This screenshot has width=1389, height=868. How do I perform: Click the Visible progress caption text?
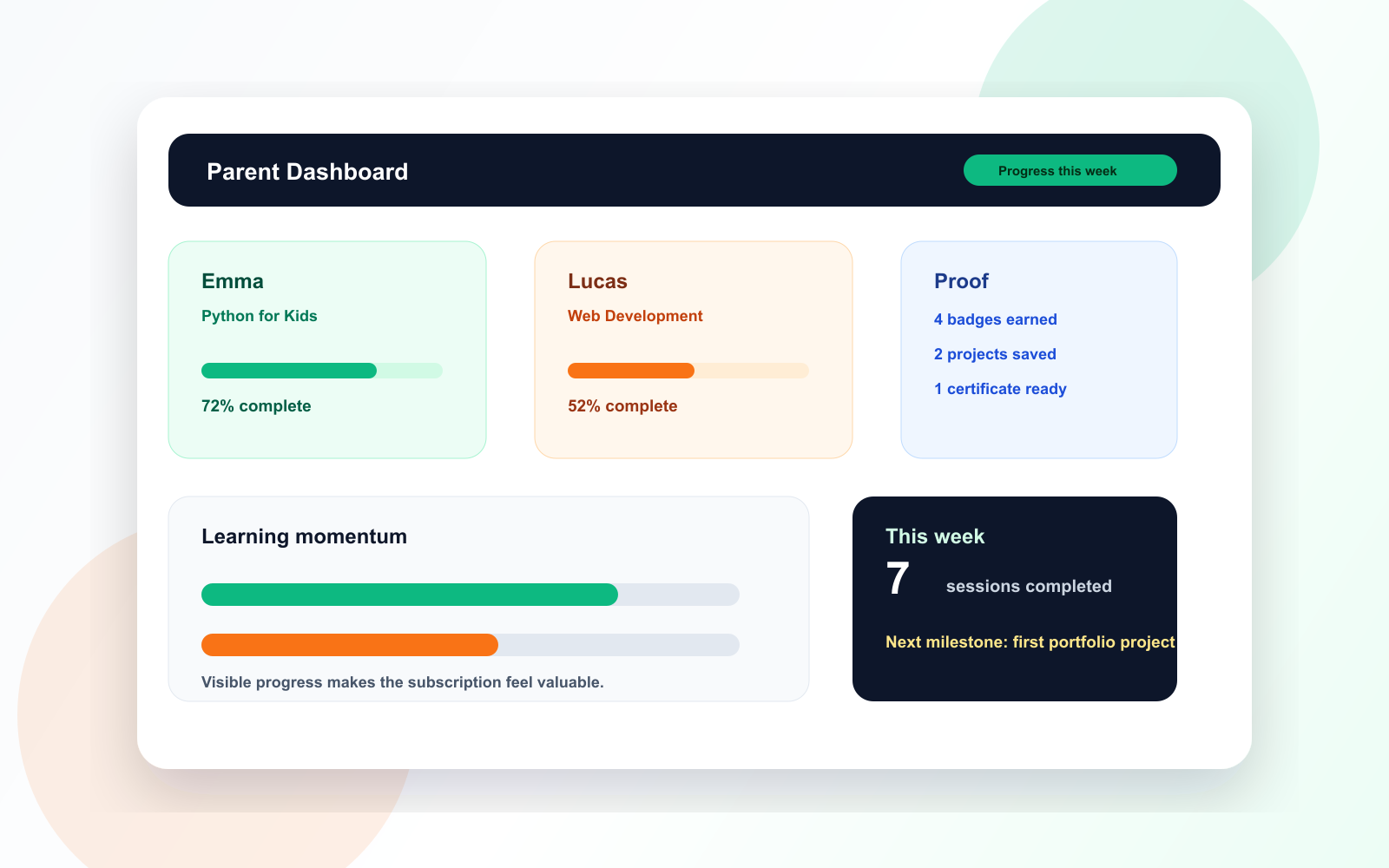tap(403, 682)
